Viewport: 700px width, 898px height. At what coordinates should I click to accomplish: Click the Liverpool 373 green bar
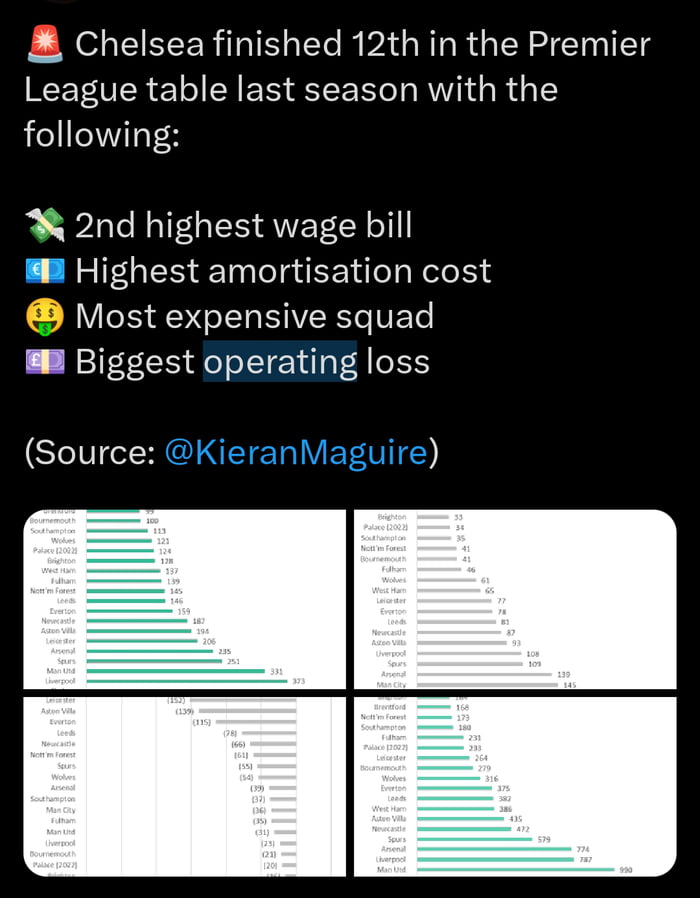pos(187,681)
